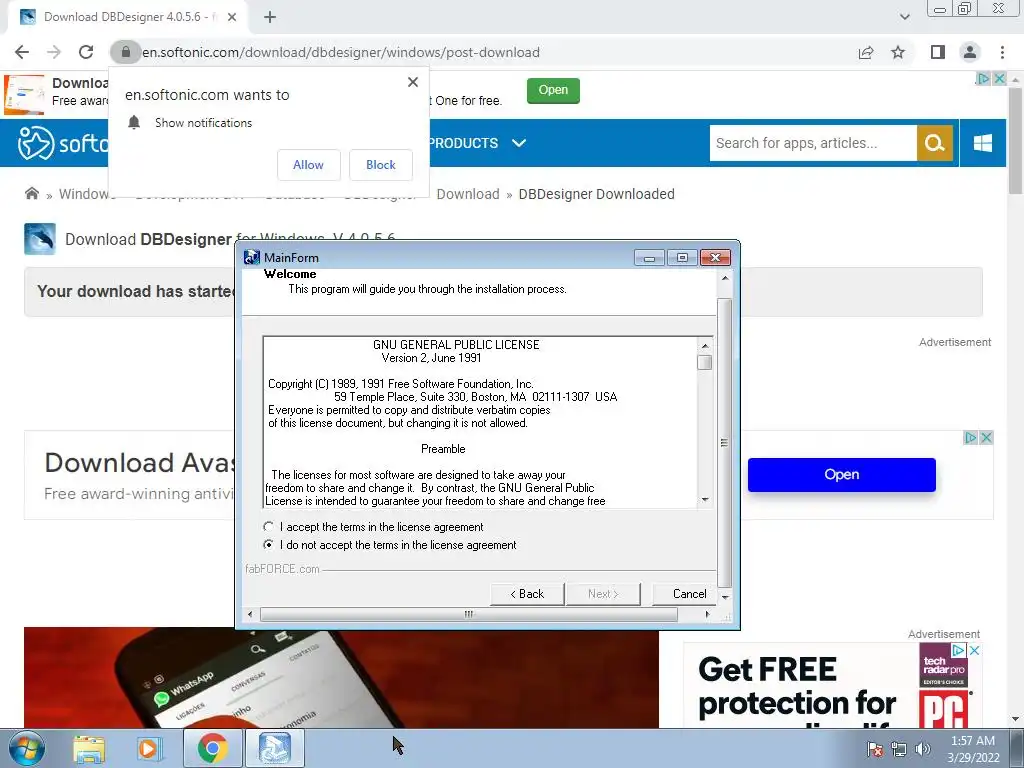Open the volume tray icon
Image resolution: width=1024 pixels, height=768 pixels.
click(x=923, y=749)
